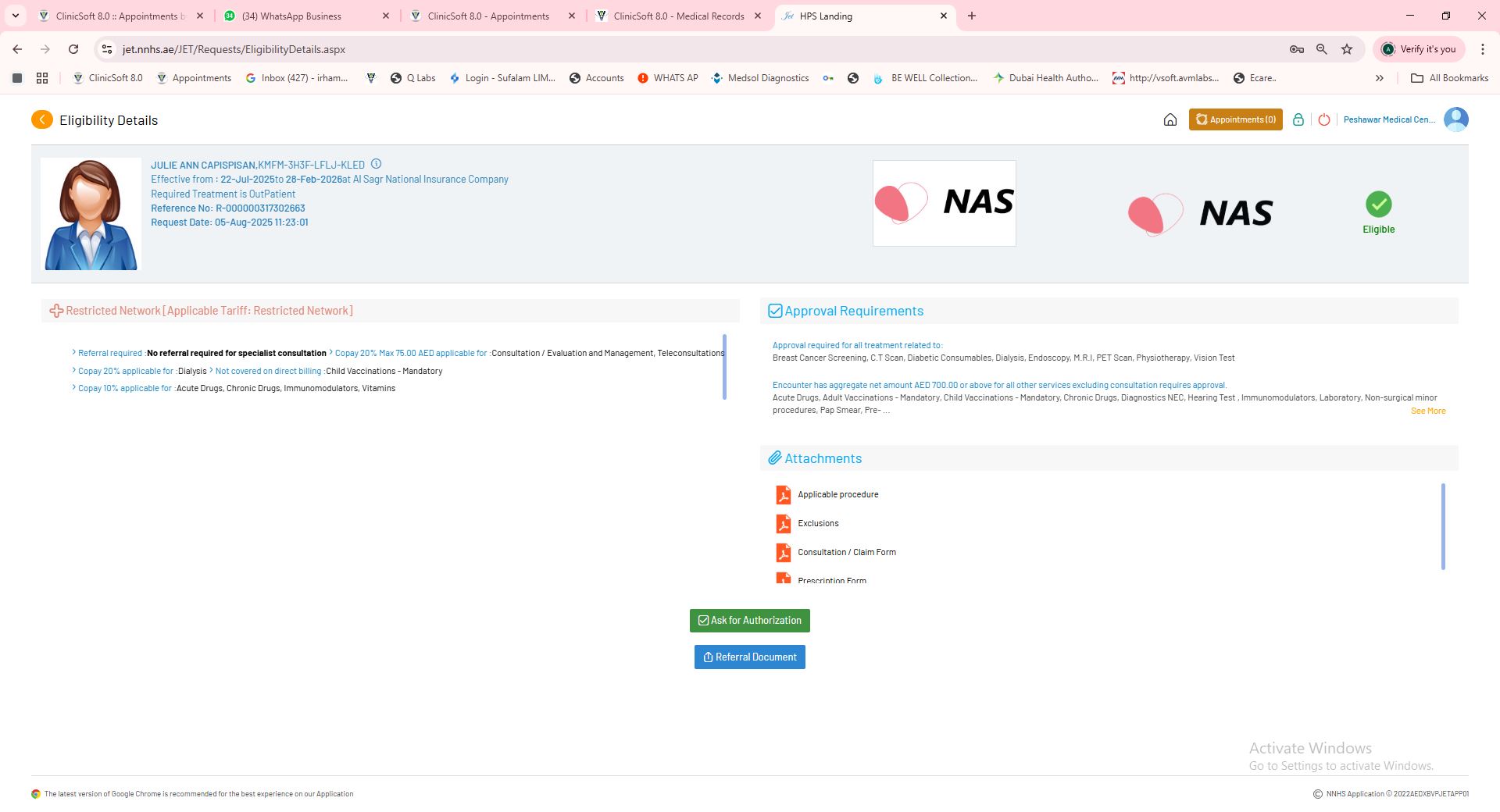This screenshot has width=1500, height=812.
Task: Click the red power logout icon
Action: [1324, 119]
